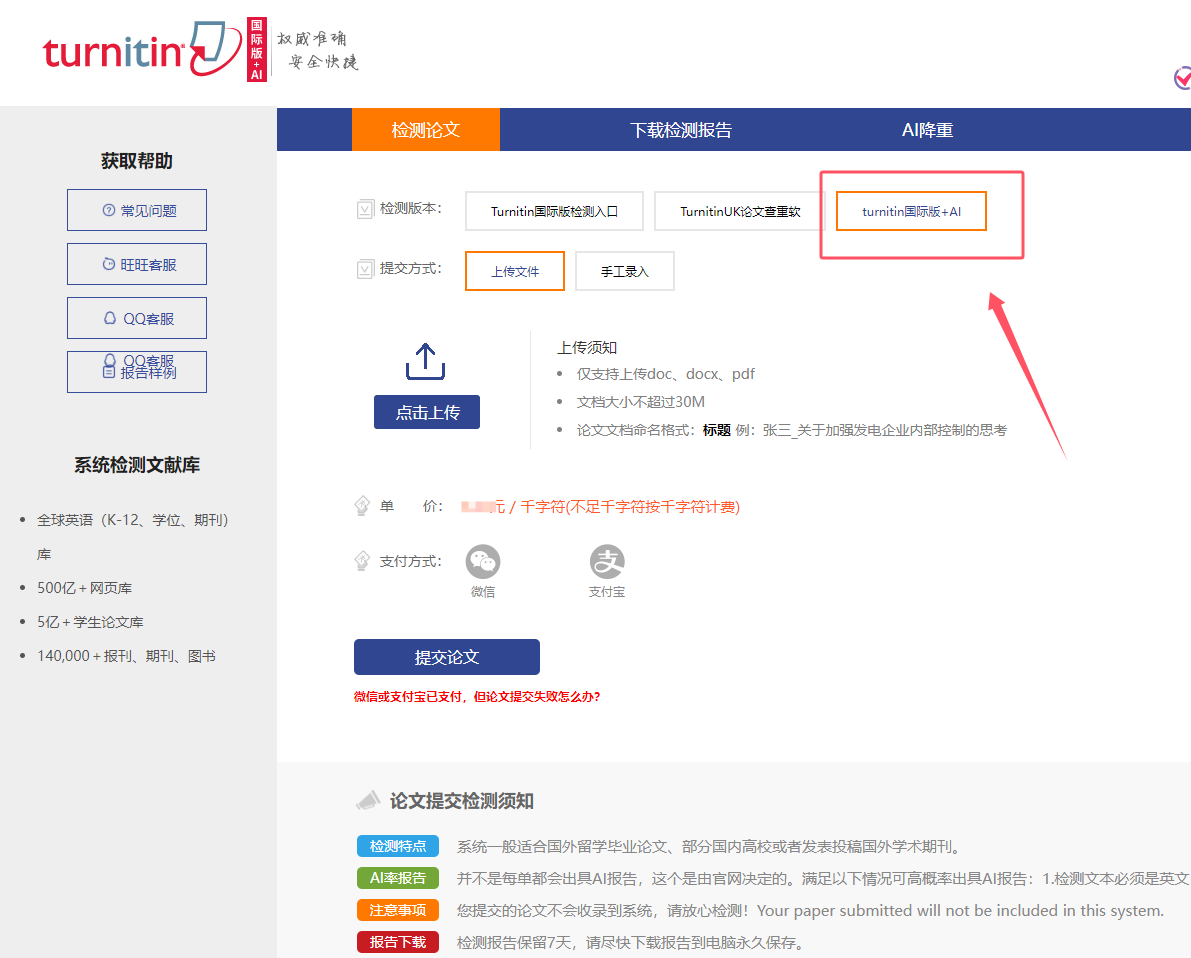The width and height of the screenshot is (1191, 958).
Task: Click the 单价 tag icon
Action: pyautogui.click(x=362, y=506)
